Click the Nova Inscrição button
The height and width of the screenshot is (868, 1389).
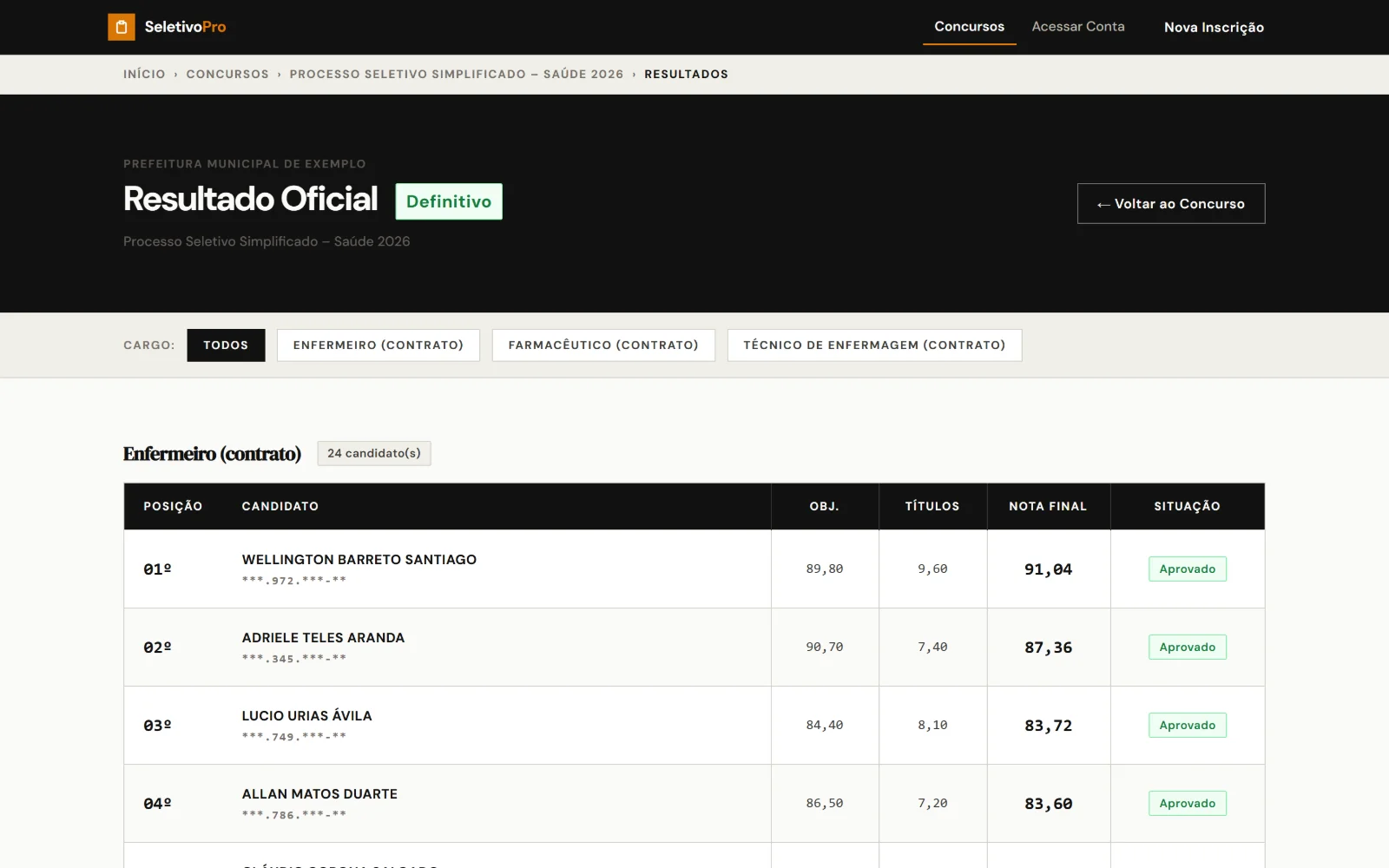point(1214,27)
